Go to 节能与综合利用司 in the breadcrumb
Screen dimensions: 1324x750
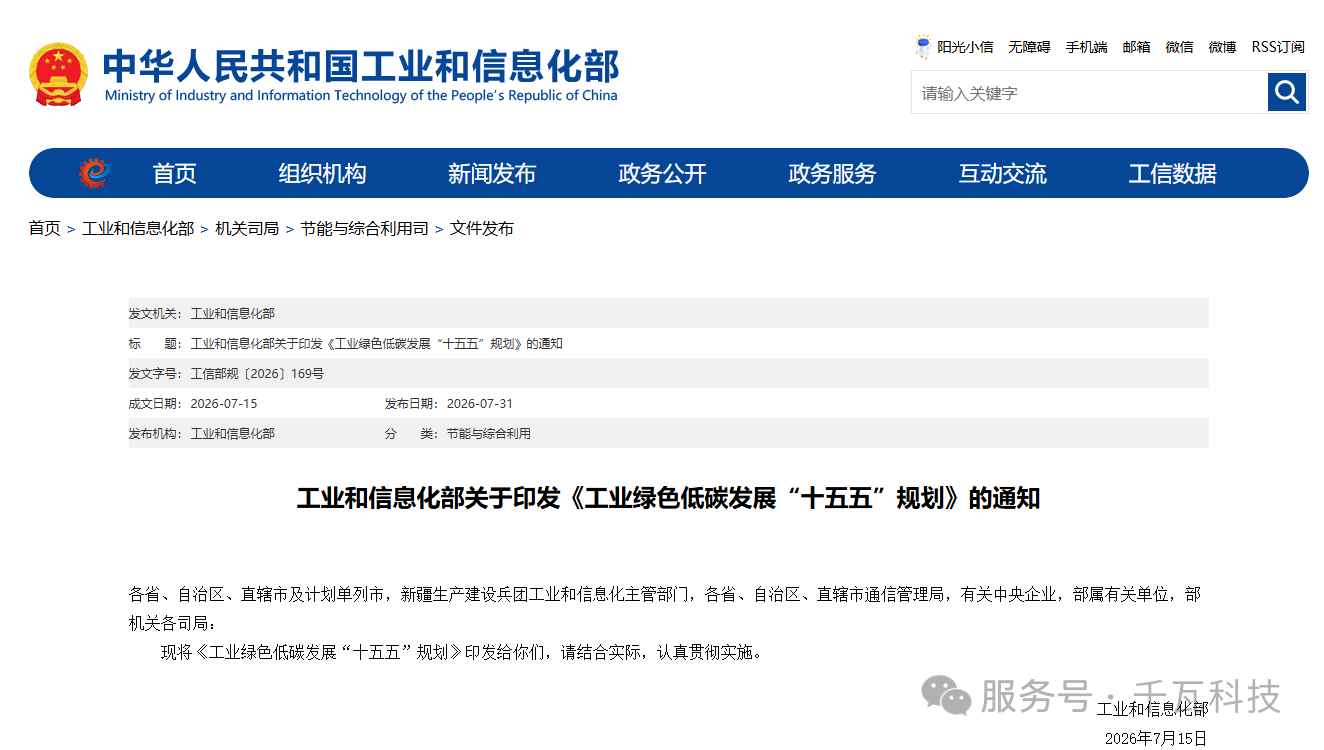[364, 229]
